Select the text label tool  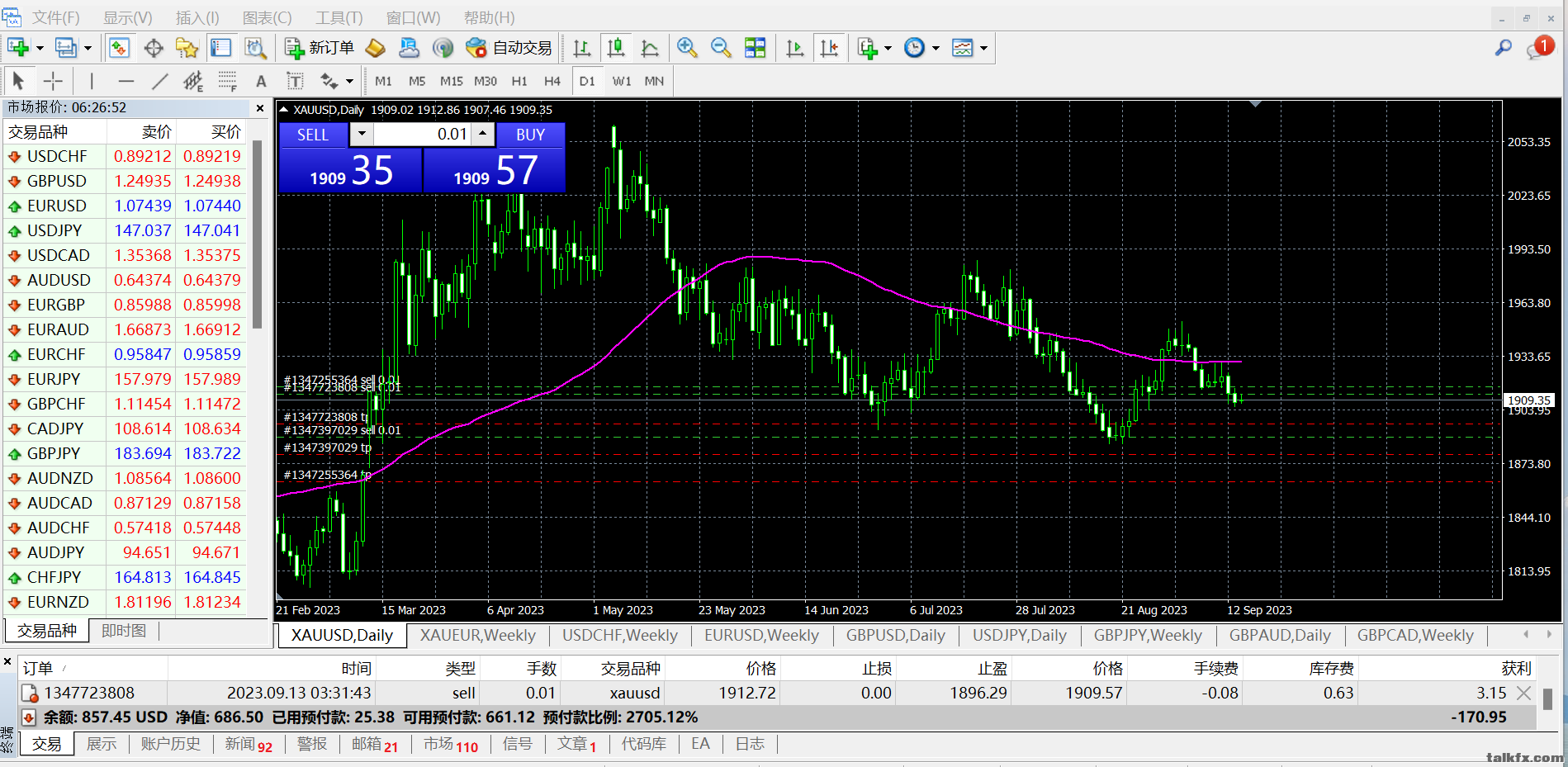(295, 81)
